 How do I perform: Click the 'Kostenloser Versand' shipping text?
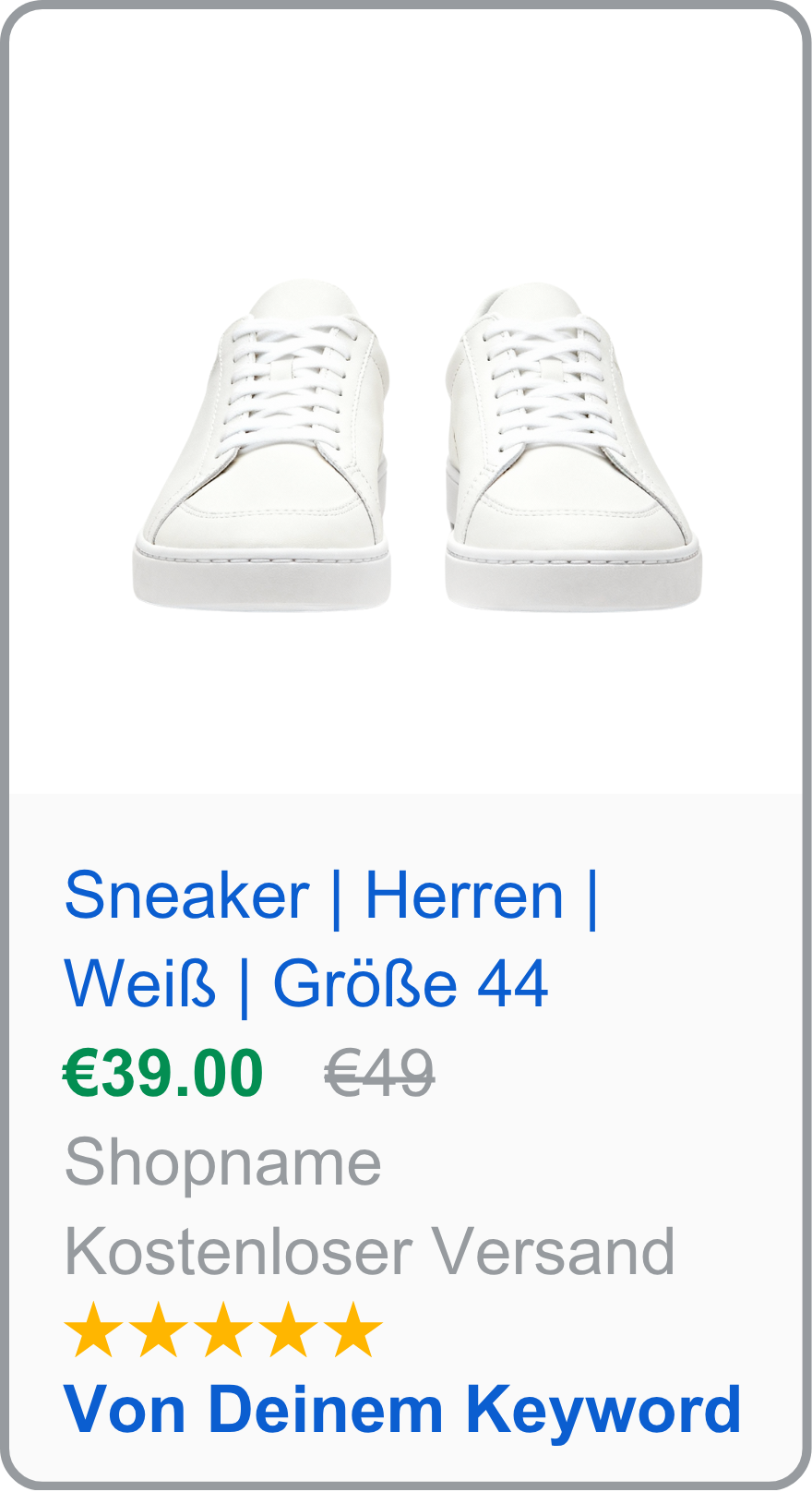coord(369,1251)
